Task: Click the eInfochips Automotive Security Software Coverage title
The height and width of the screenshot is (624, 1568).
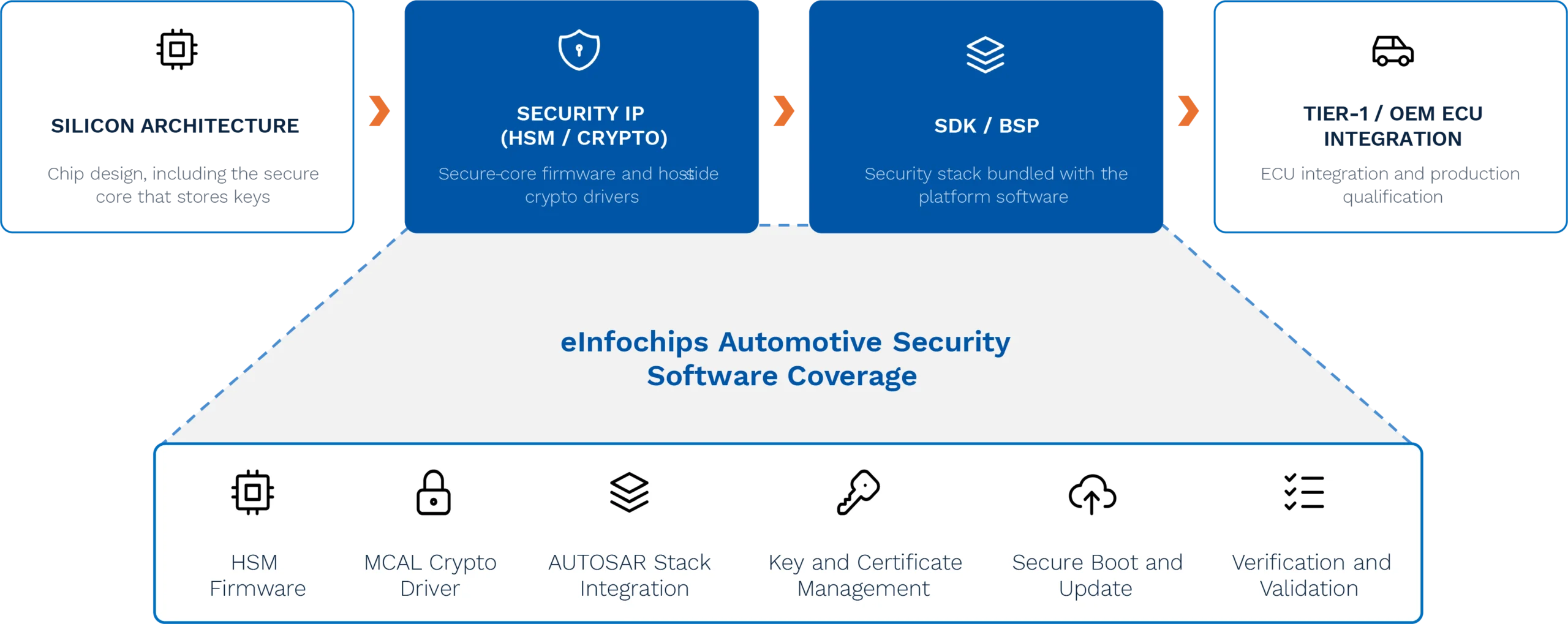Action: (x=785, y=359)
